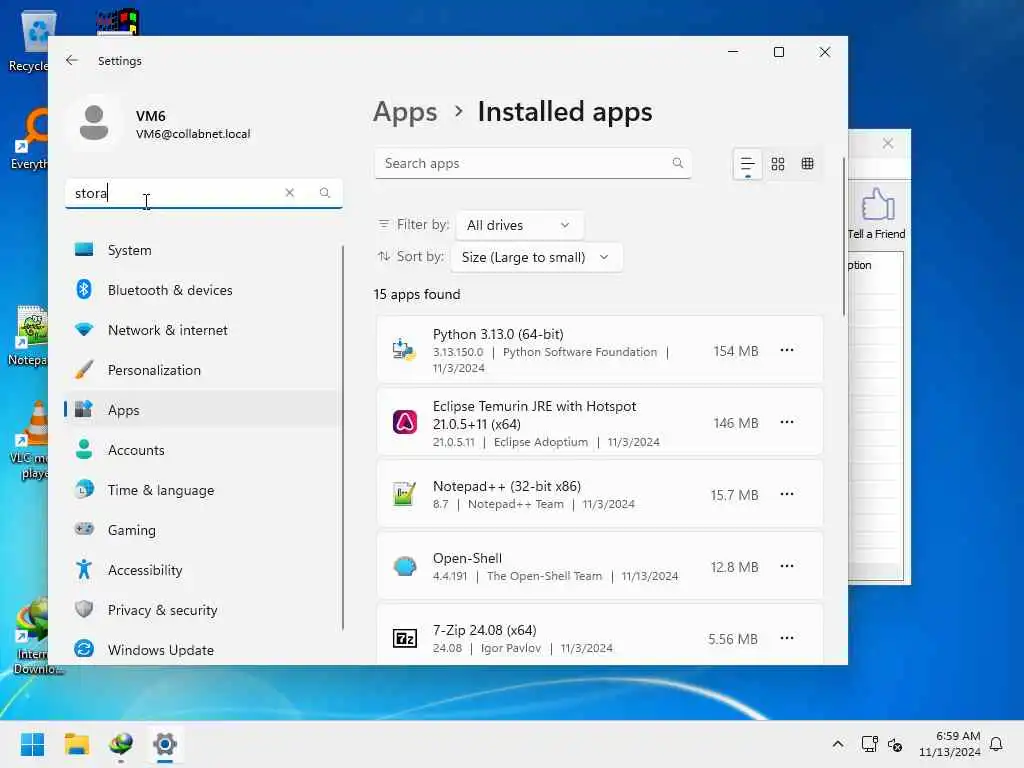The image size is (1024, 768).
Task: Switch to table view layout
Action: 808,164
